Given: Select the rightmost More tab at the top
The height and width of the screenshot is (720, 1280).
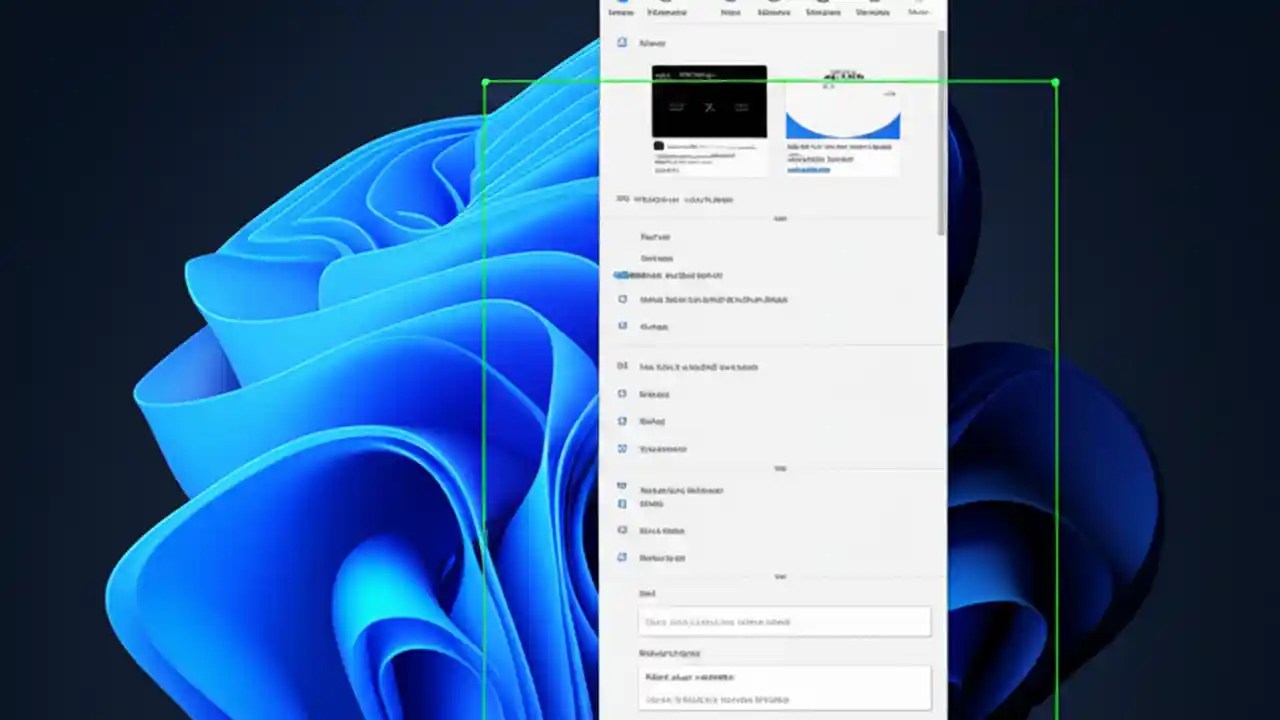Looking at the screenshot, I should click(x=918, y=11).
